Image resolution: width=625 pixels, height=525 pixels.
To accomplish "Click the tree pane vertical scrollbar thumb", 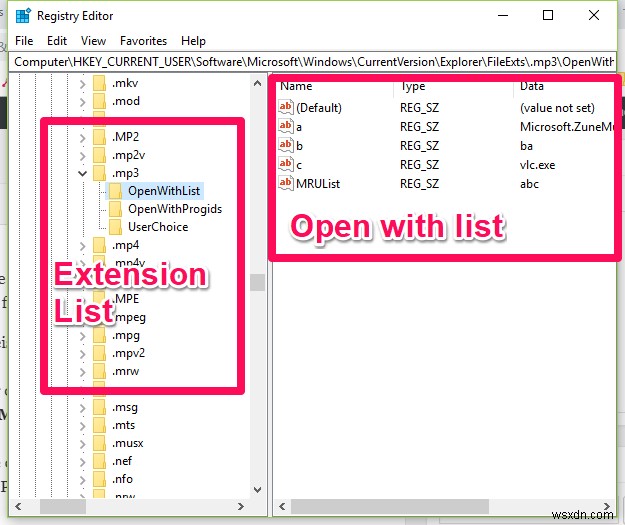I will click(257, 282).
